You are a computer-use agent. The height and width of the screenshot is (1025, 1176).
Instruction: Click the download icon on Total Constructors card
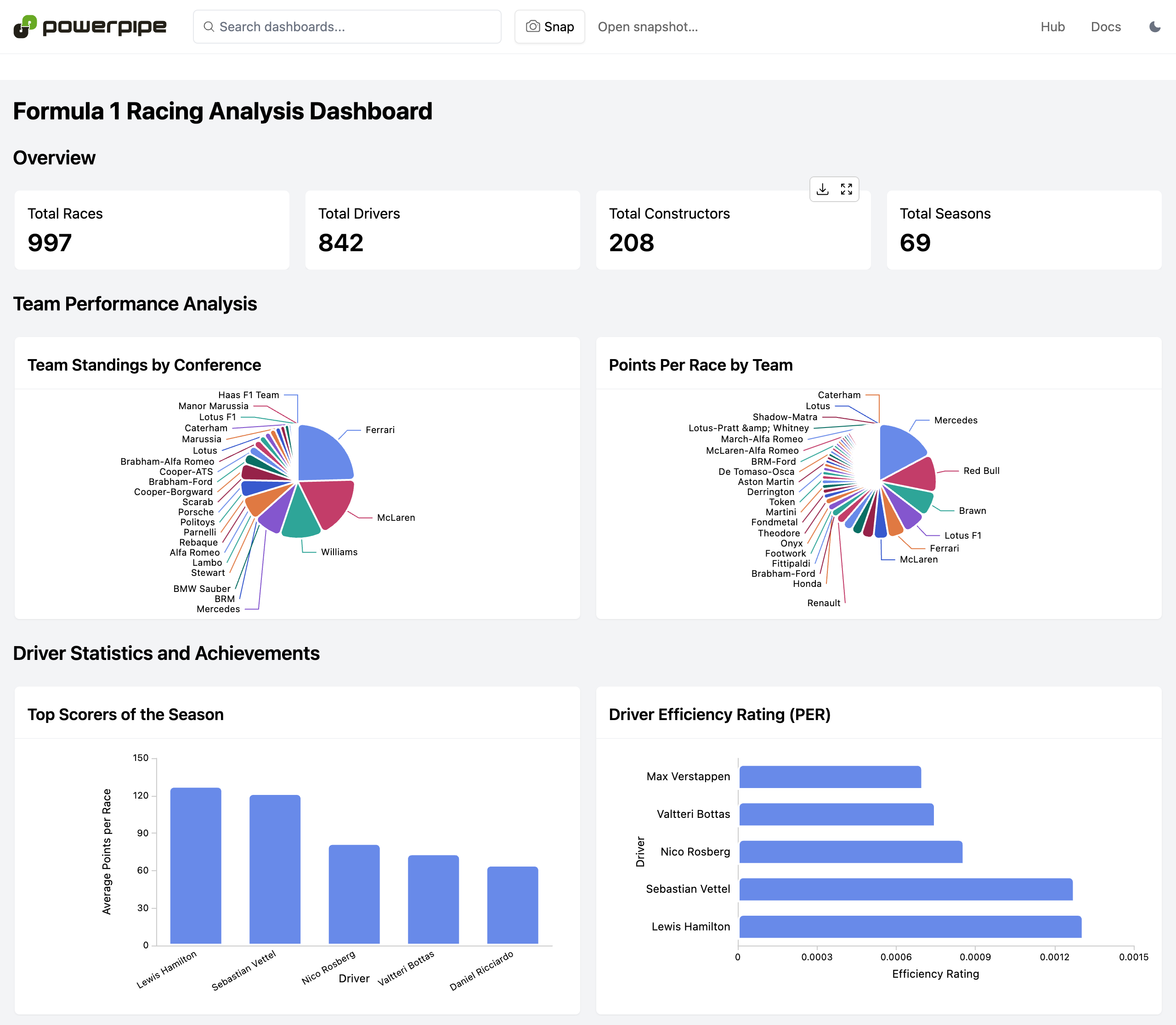pos(822,189)
